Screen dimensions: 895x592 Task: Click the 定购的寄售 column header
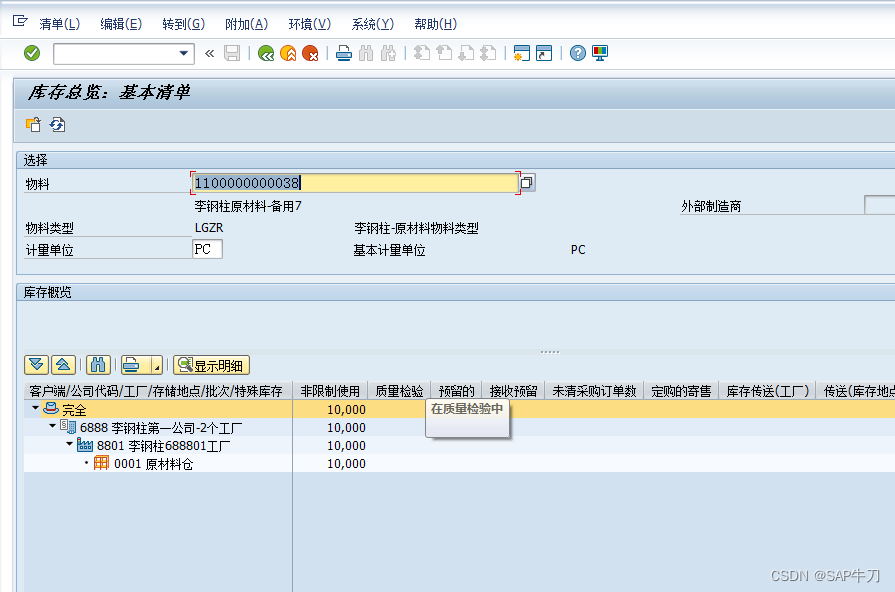click(x=681, y=390)
